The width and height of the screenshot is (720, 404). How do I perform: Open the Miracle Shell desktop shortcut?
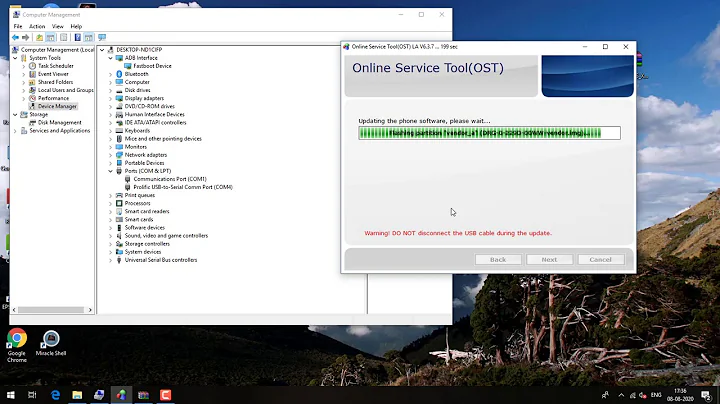point(51,342)
